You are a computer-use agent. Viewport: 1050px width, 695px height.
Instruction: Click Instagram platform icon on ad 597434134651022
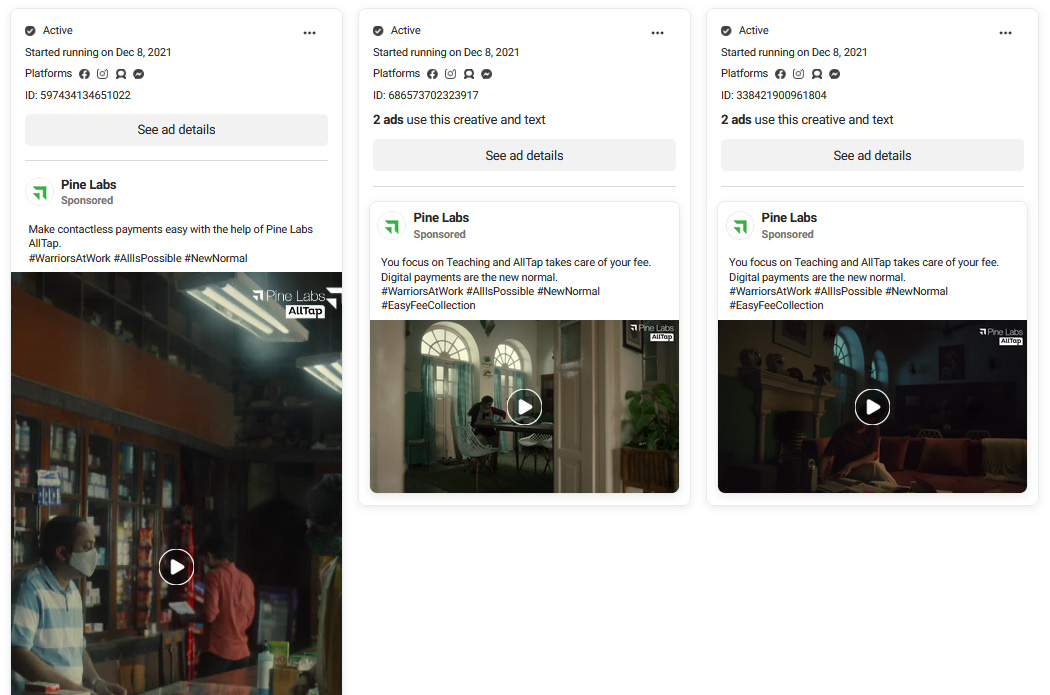pyautogui.click(x=102, y=74)
